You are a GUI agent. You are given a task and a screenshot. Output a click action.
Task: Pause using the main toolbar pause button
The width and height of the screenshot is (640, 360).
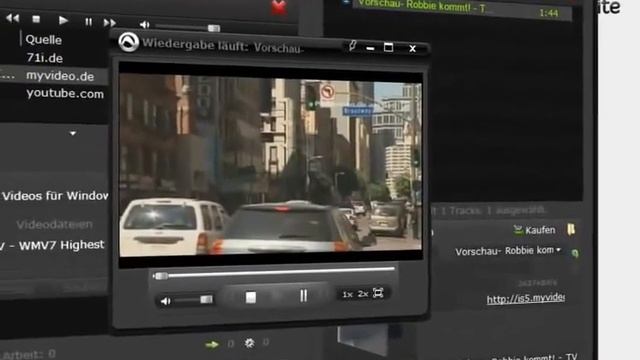point(88,22)
